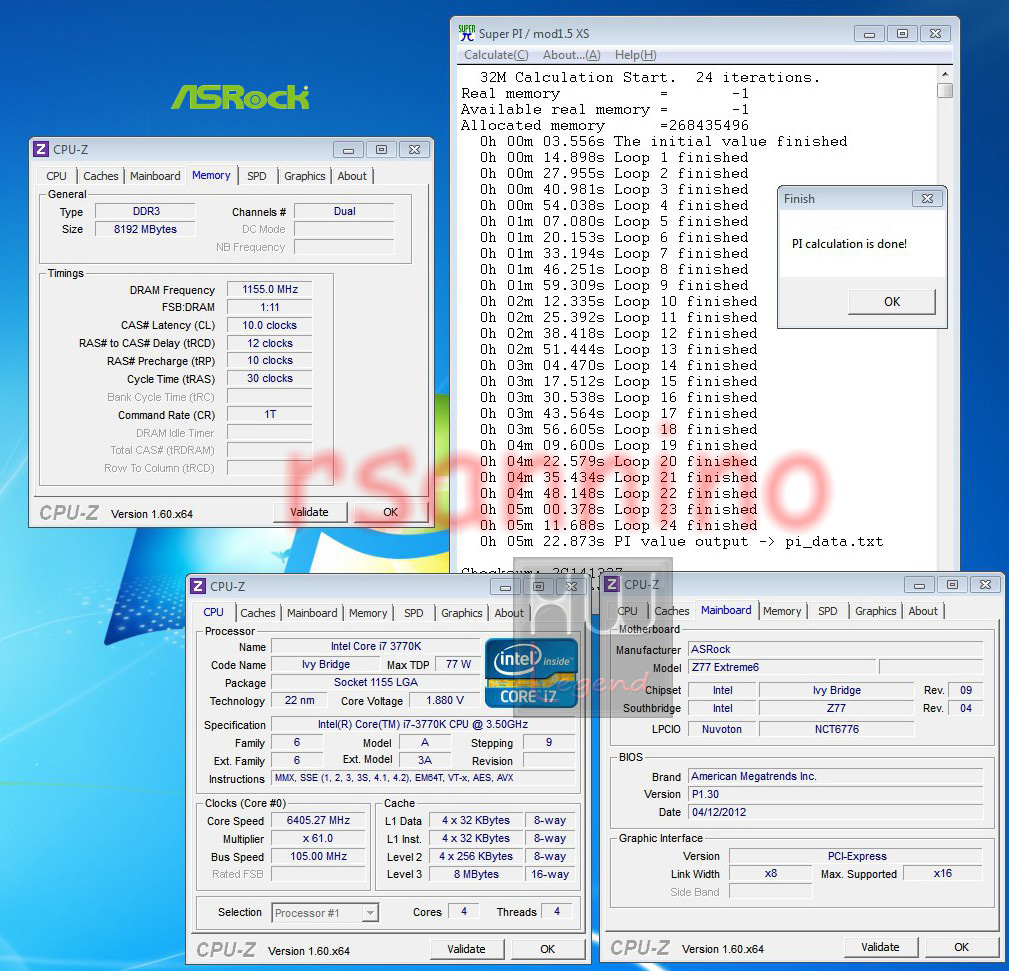This screenshot has height=971, width=1009.
Task: Click the Super PI scrollbar up arrow
Action: pyautogui.click(x=945, y=74)
